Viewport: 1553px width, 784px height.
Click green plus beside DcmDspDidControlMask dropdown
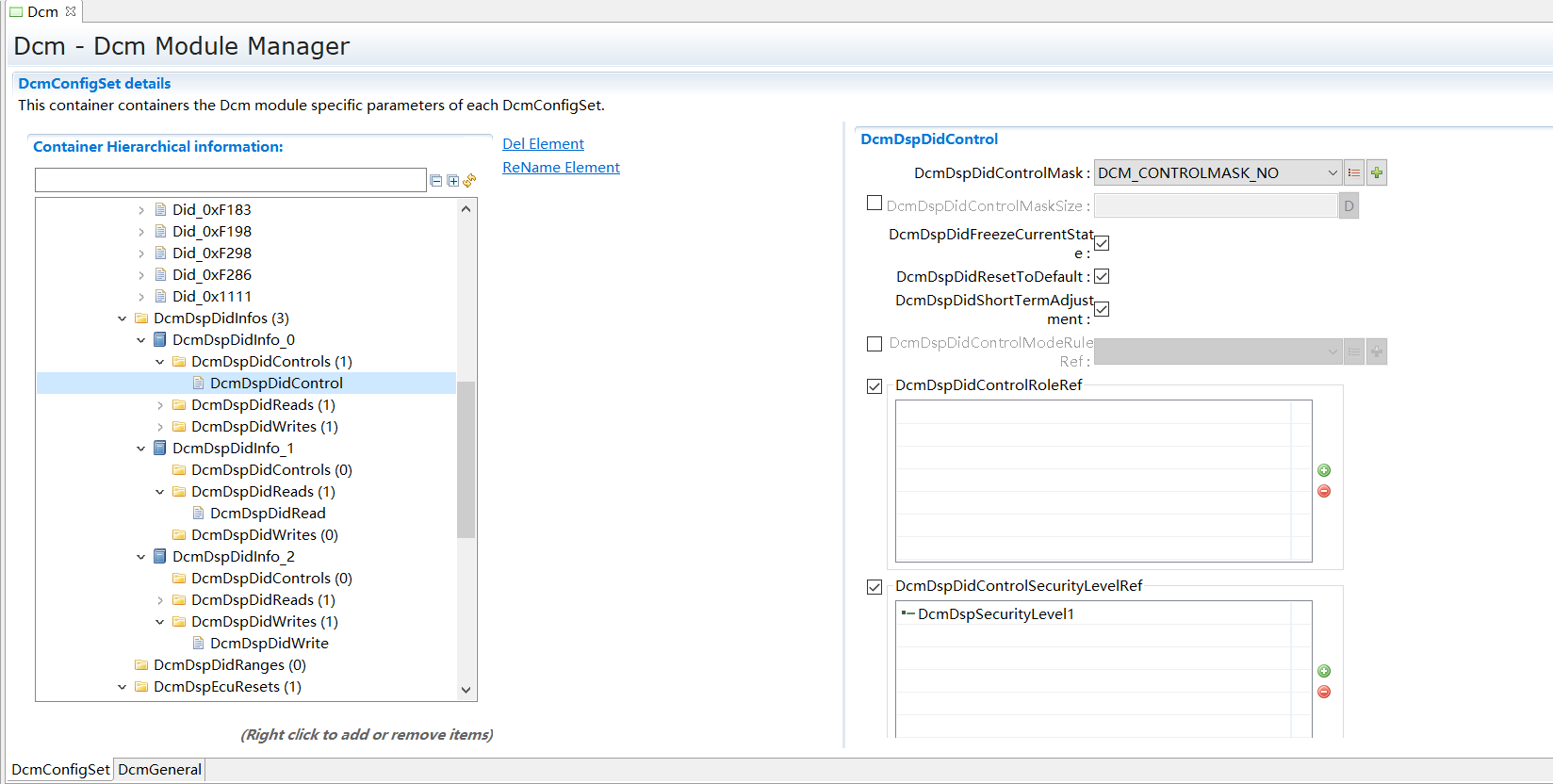click(1377, 172)
